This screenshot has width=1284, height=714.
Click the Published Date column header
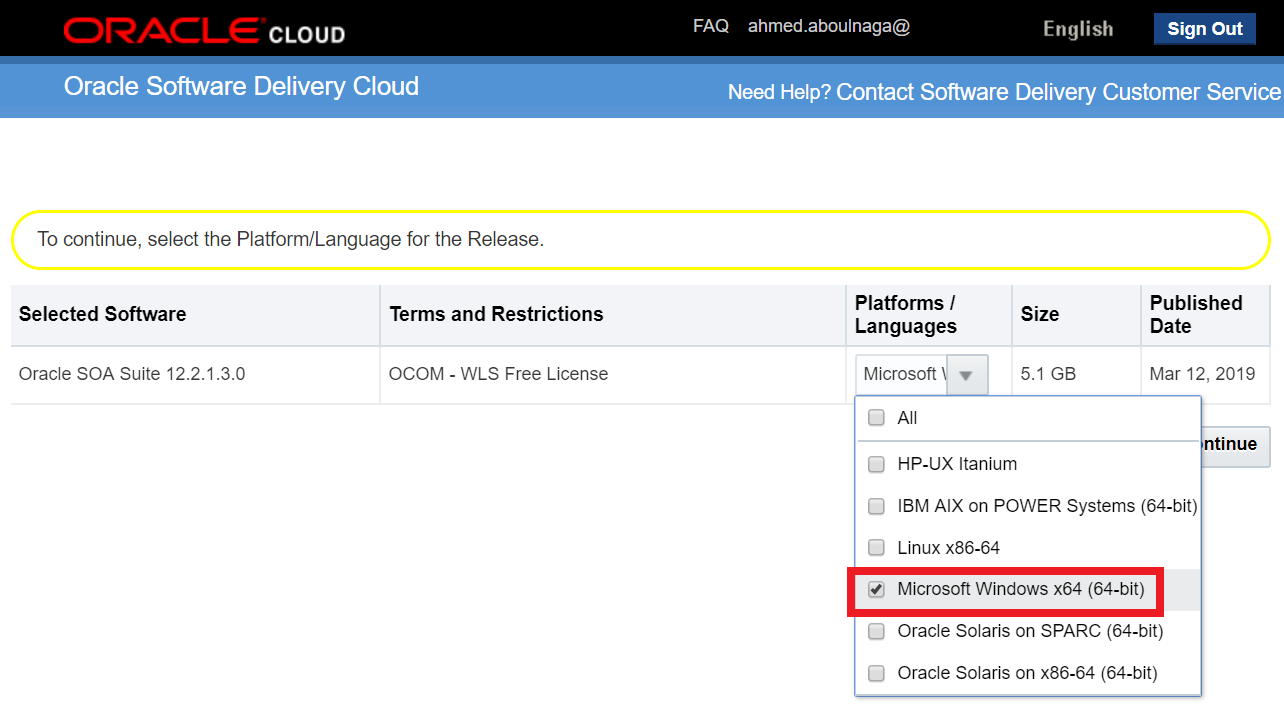[x=1195, y=314]
